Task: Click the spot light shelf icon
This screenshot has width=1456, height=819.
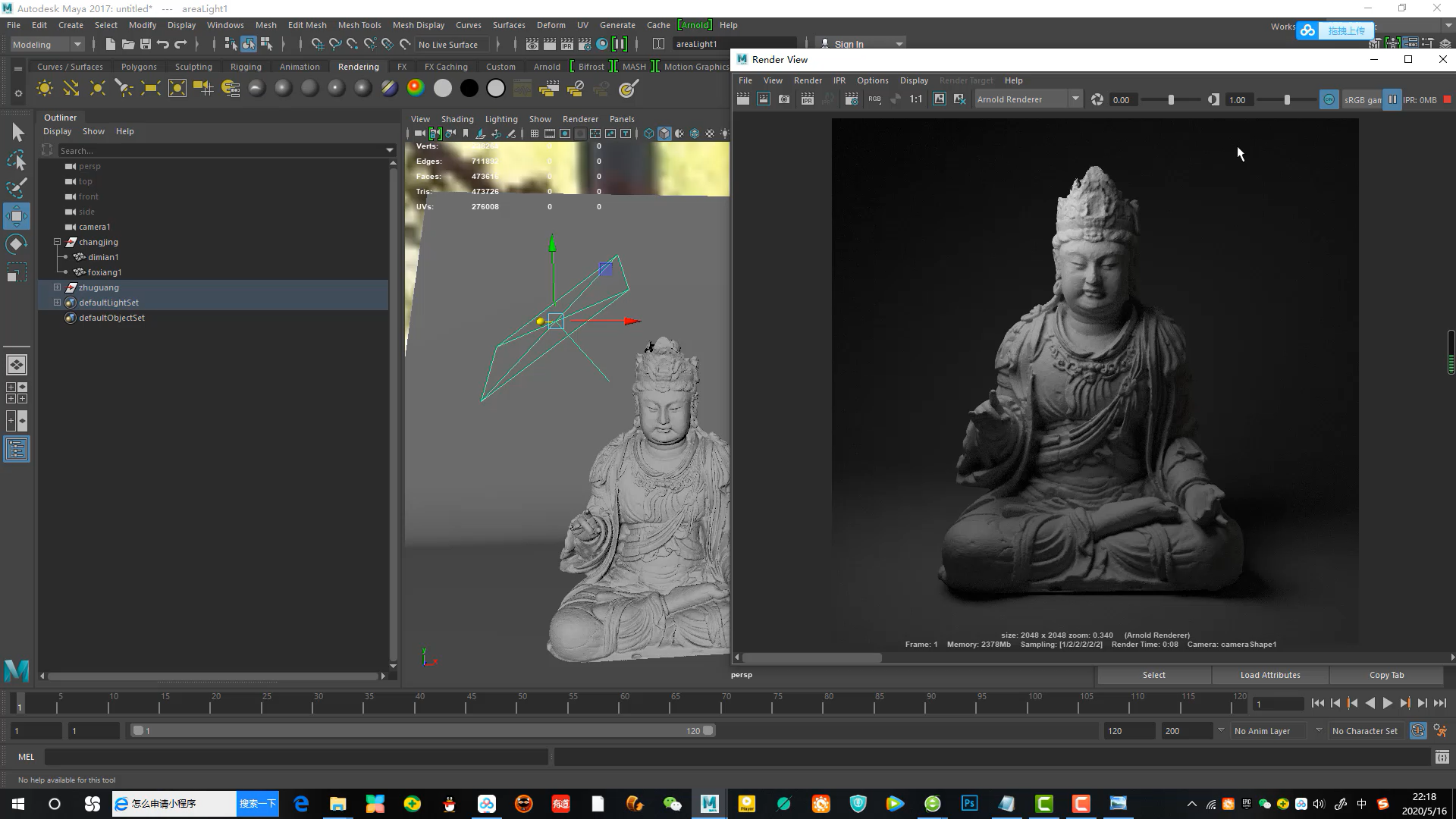Action: click(124, 89)
